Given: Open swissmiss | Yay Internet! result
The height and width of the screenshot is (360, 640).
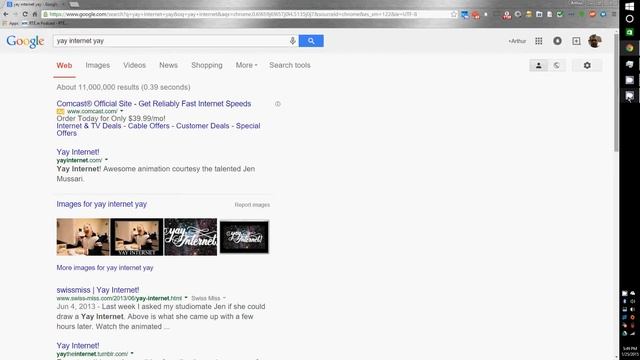Looking at the screenshot, I should [98, 290].
